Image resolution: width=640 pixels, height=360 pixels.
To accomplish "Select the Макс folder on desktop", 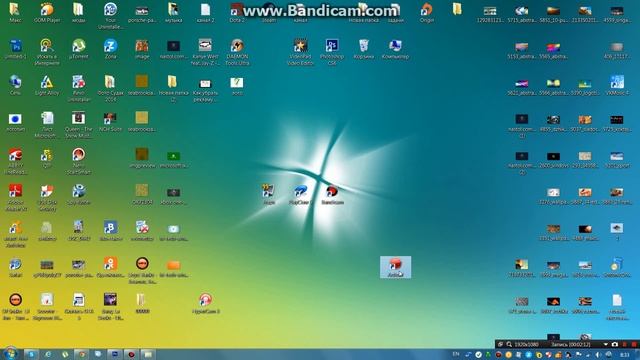I will point(15,12).
